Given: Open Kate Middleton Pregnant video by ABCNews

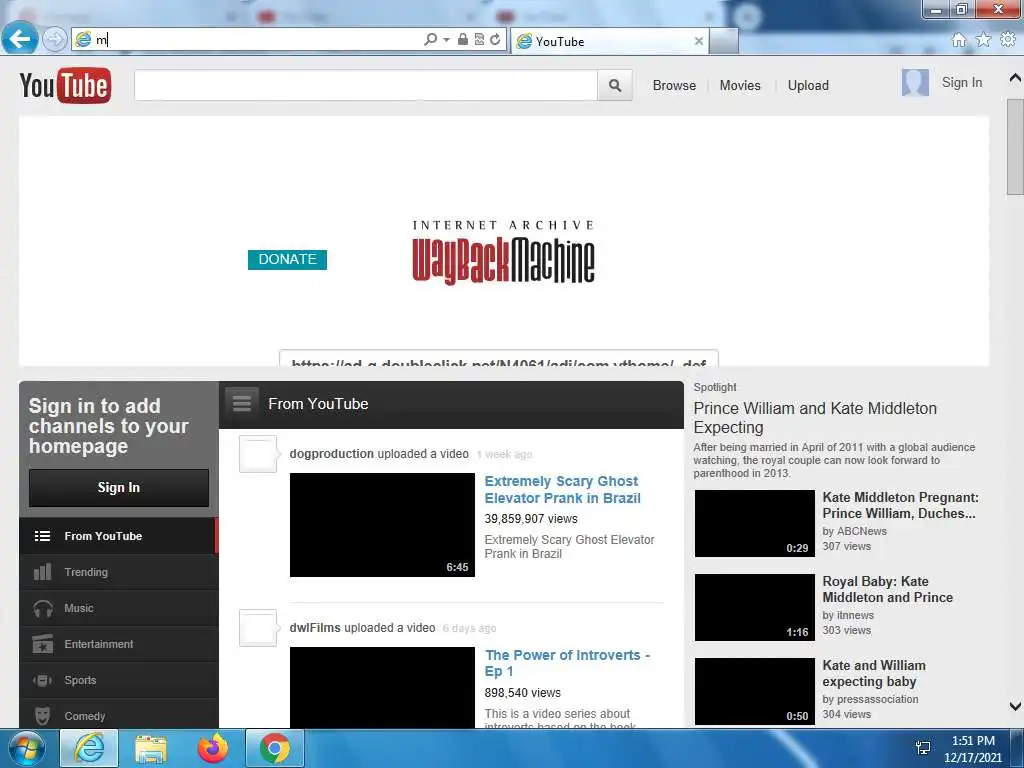Looking at the screenshot, I should click(x=901, y=505).
